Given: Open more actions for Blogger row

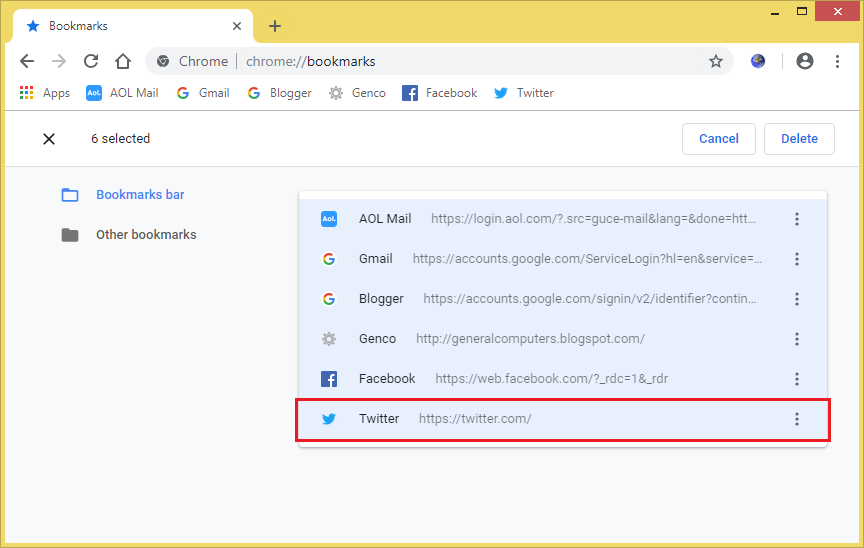Looking at the screenshot, I should point(796,299).
